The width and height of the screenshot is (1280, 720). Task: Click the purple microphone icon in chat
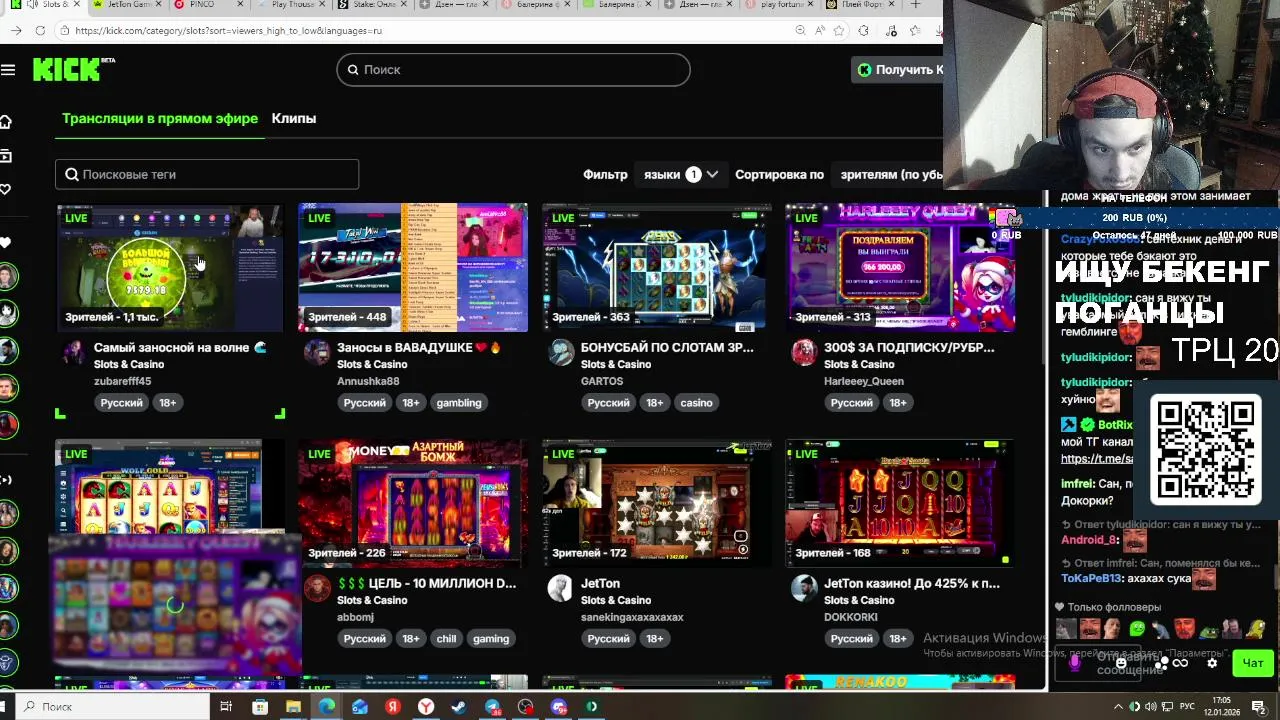[1075, 662]
